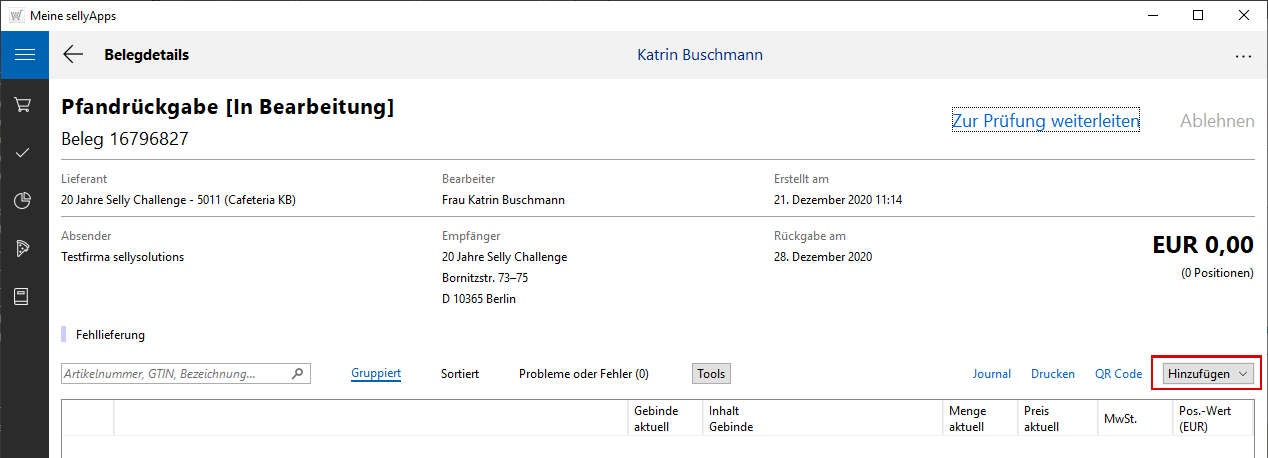Open the hamburger navigation menu
1268x458 pixels.
[24, 55]
